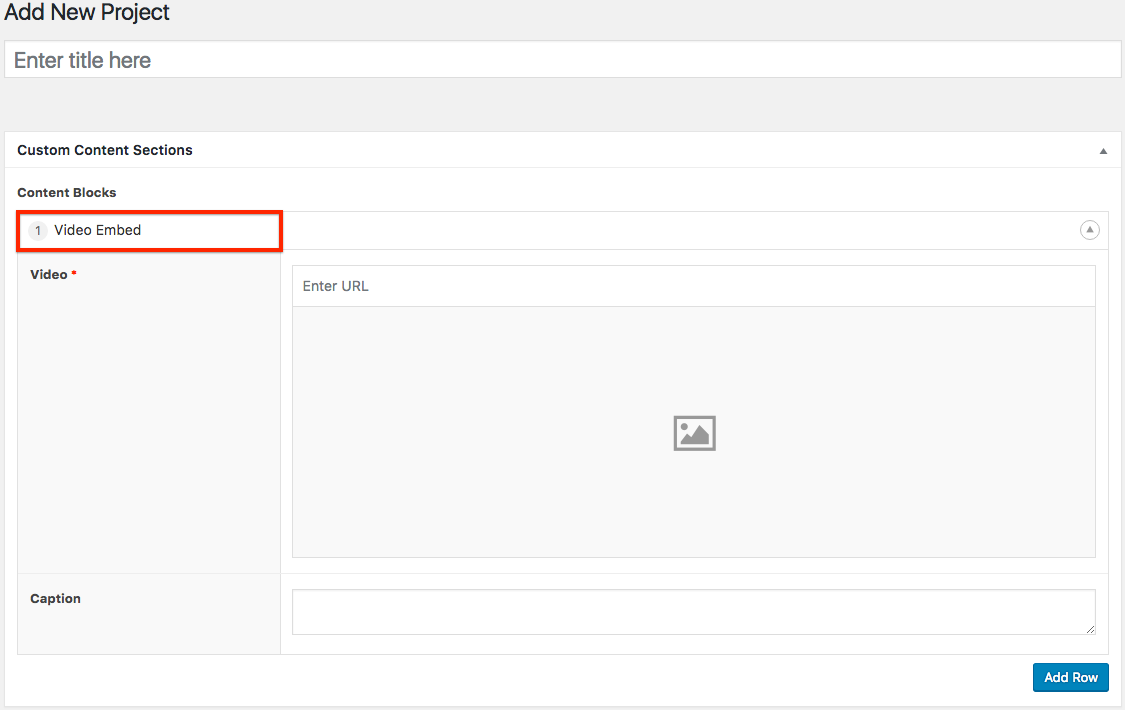Click the empty gray video preview area
1125x710 pixels.
click(x=500, y=480)
